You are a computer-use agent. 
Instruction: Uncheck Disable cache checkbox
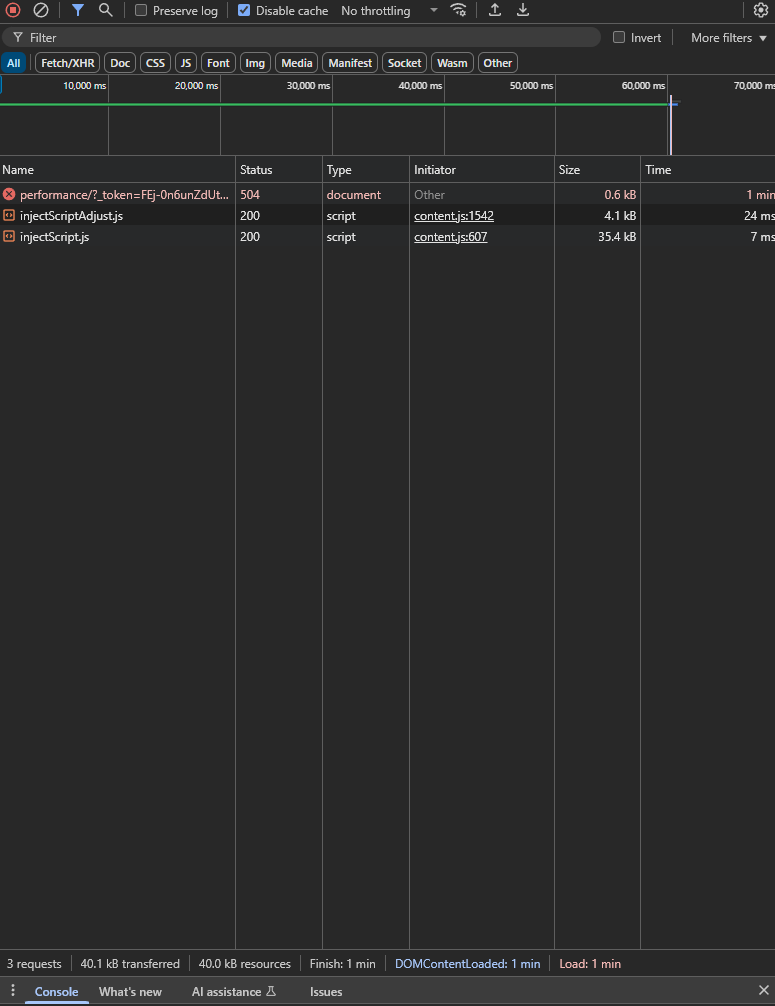[x=244, y=10]
